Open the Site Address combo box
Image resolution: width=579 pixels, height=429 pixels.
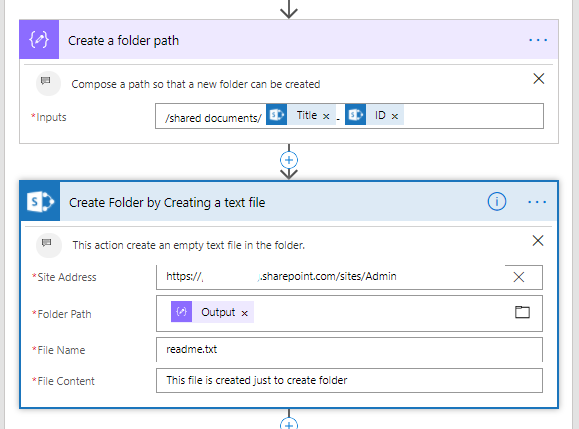point(330,277)
